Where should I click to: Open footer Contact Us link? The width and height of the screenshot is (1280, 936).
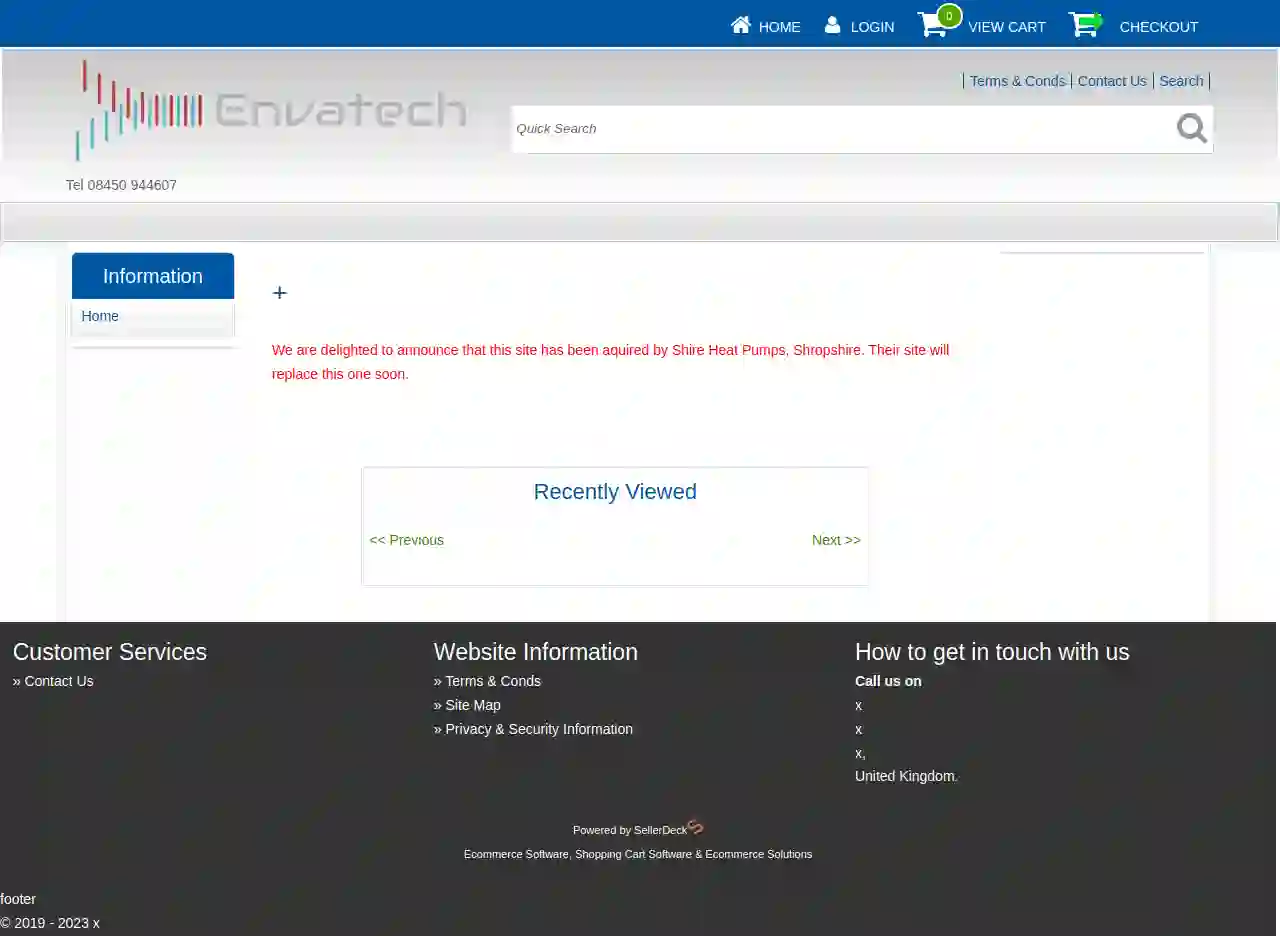tap(59, 681)
